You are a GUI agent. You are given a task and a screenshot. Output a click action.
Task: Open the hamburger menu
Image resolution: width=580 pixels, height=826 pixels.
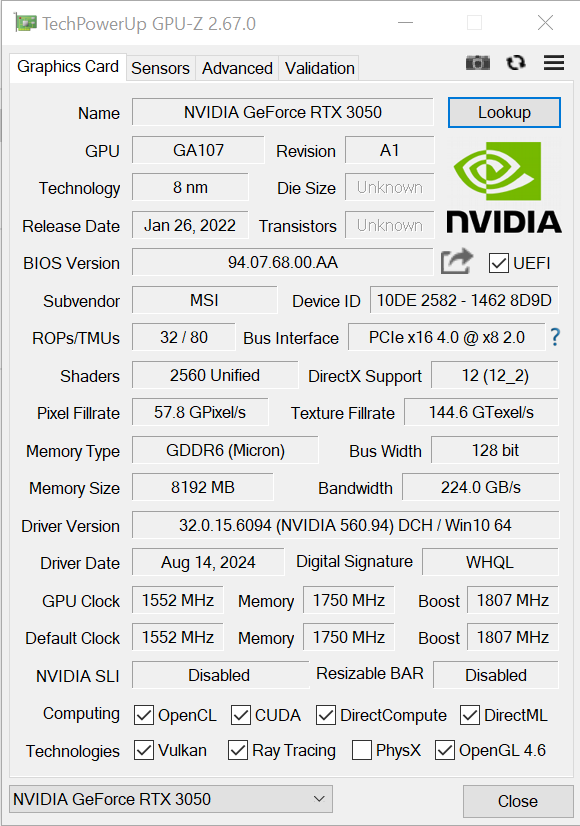[x=554, y=63]
